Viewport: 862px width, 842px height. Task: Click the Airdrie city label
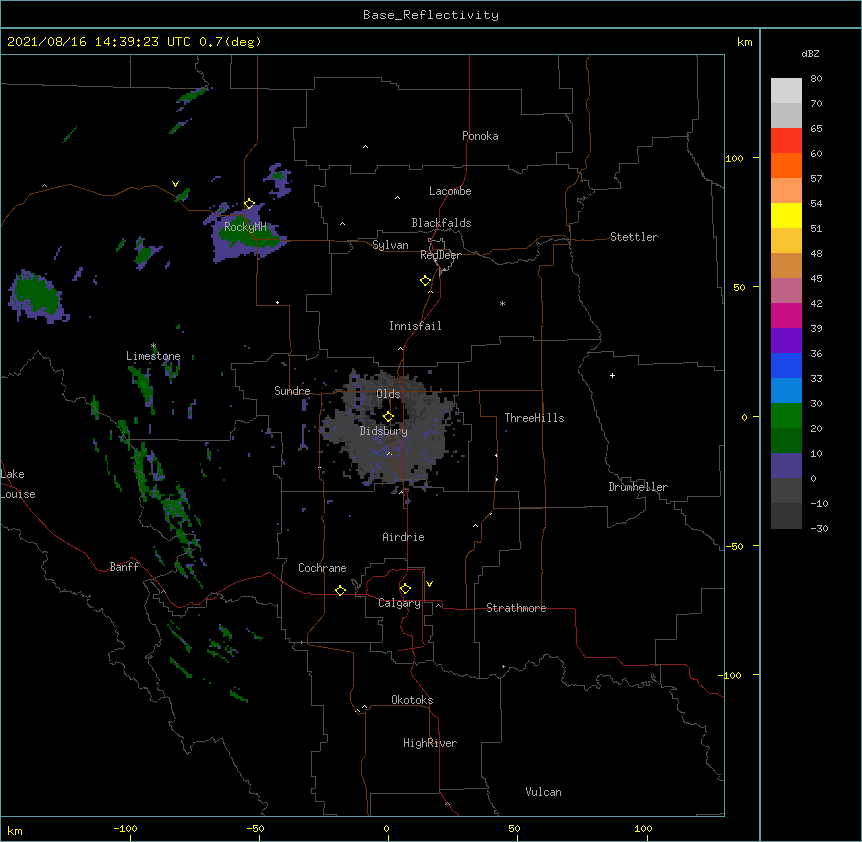[x=403, y=537]
